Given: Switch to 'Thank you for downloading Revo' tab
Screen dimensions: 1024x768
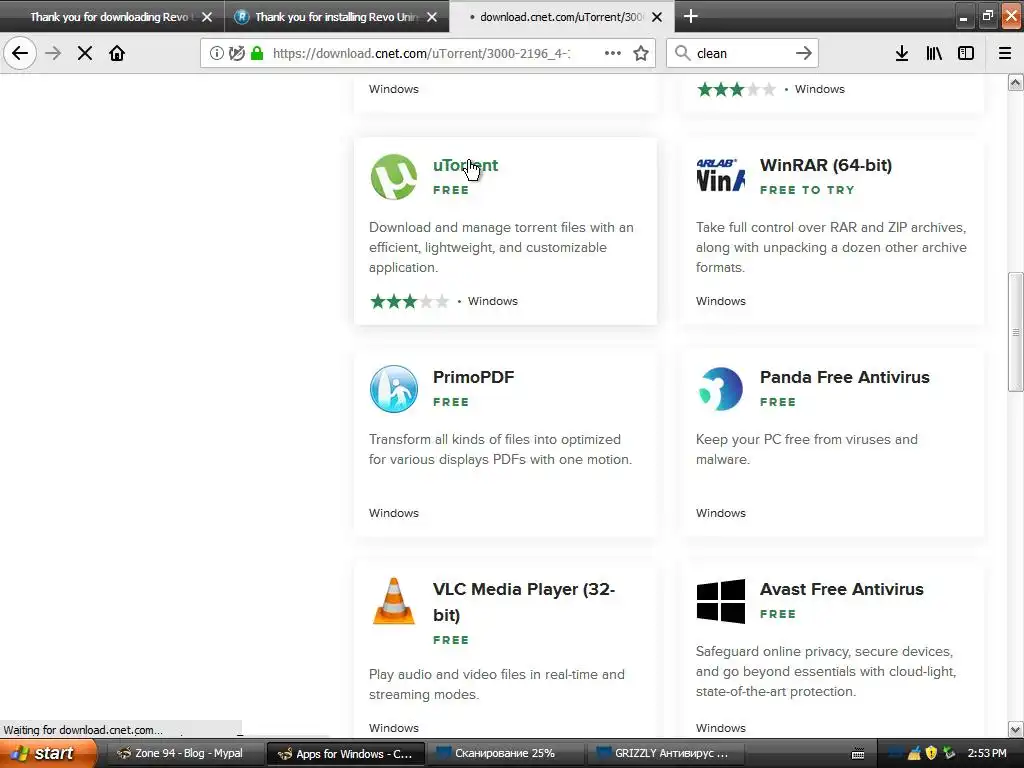Looking at the screenshot, I should click(109, 17).
